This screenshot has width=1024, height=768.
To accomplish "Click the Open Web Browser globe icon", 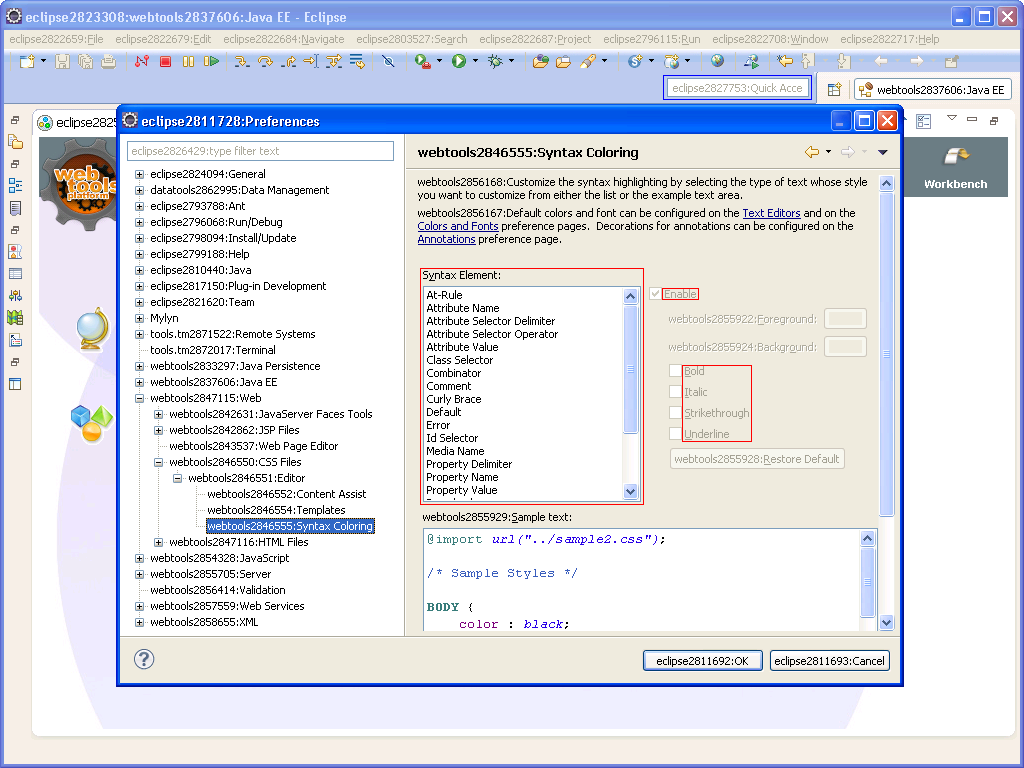I will click(x=717, y=61).
